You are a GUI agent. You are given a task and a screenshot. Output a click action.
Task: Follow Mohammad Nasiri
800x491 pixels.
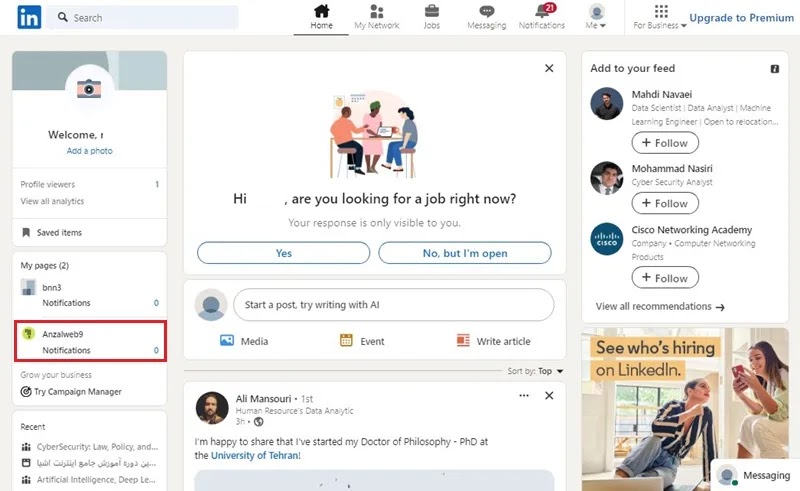point(665,203)
